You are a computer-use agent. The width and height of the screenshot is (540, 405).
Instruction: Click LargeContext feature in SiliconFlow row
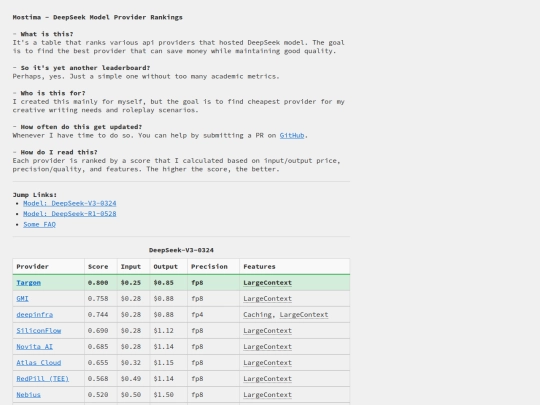pos(267,331)
